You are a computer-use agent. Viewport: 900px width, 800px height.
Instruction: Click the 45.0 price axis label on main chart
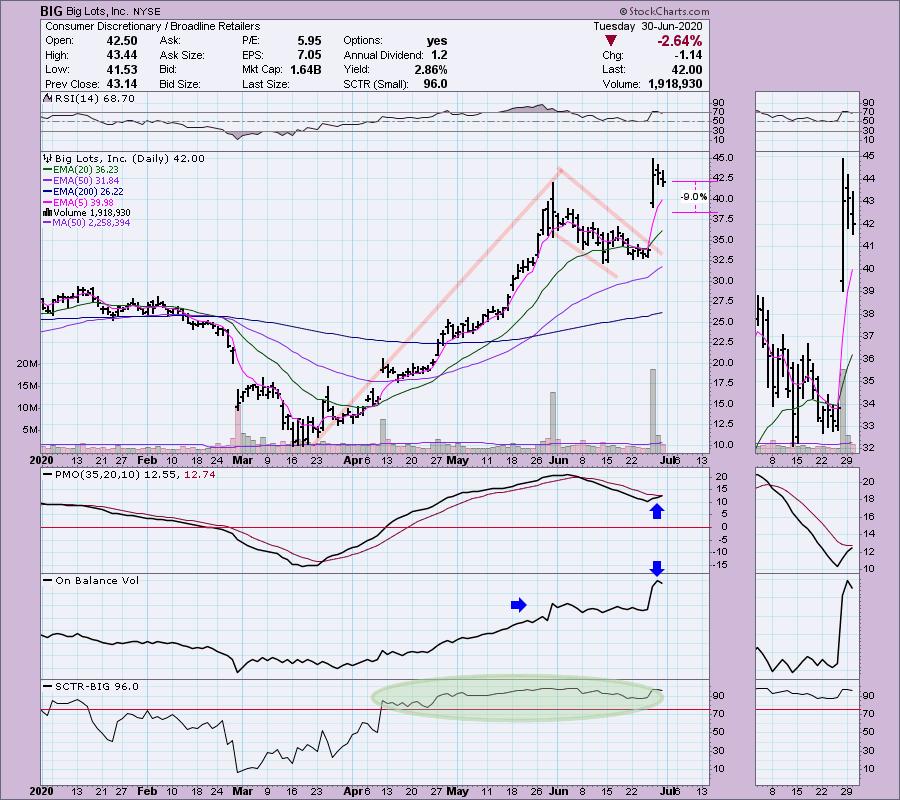[x=724, y=158]
